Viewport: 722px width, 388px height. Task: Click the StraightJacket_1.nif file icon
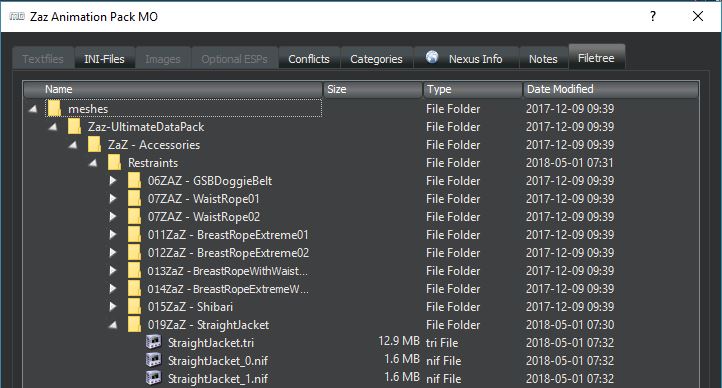click(x=154, y=378)
